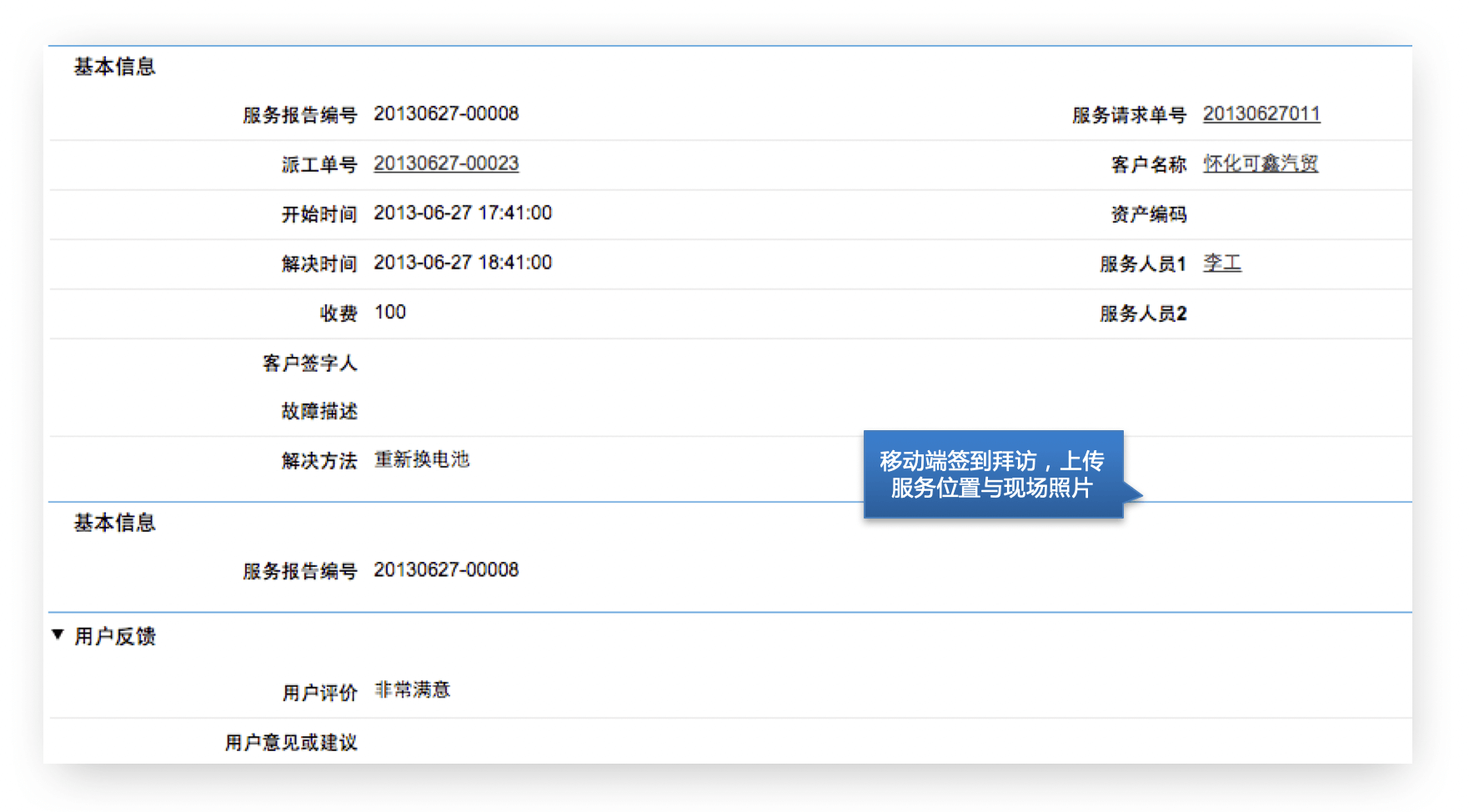
Task: Select the 解决方法 value 重新换电池
Action: (422, 459)
